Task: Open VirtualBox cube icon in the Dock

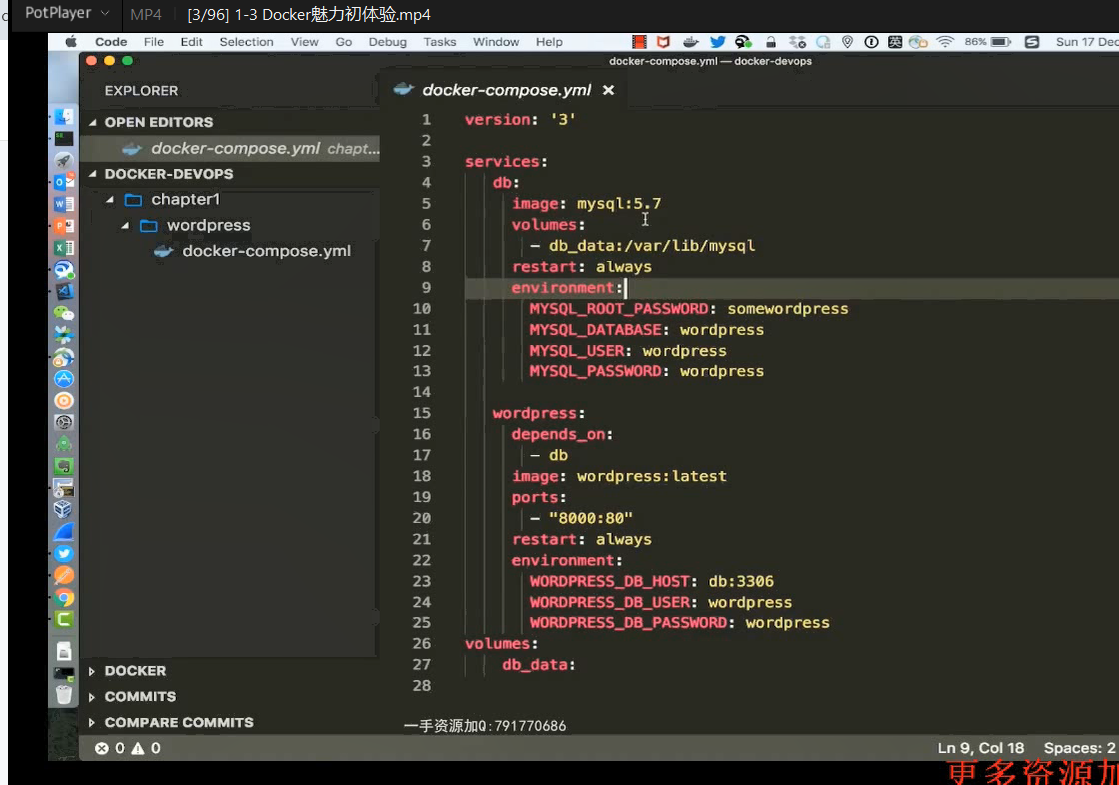Action: tap(64, 510)
